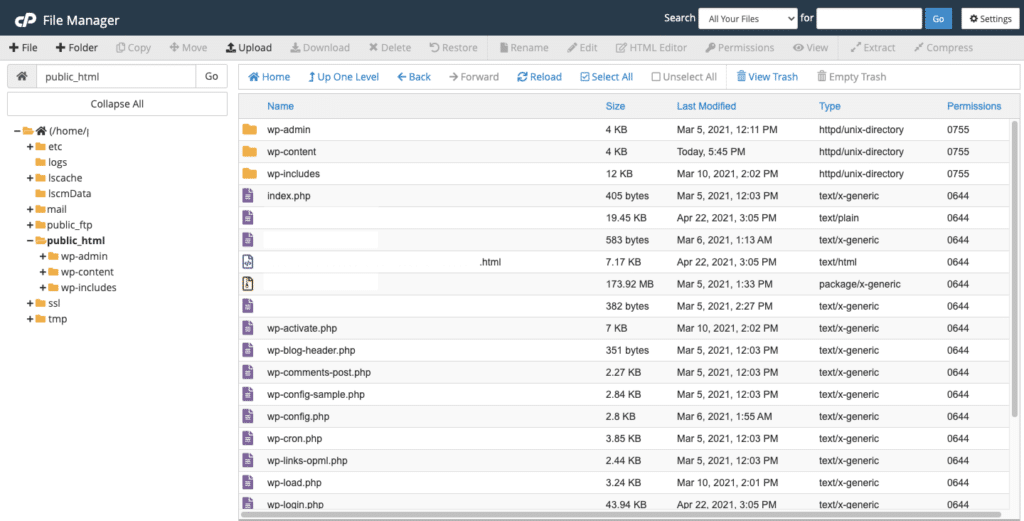Expand wp-admin in the folder tree
The image size is (1024, 521).
(x=43, y=257)
